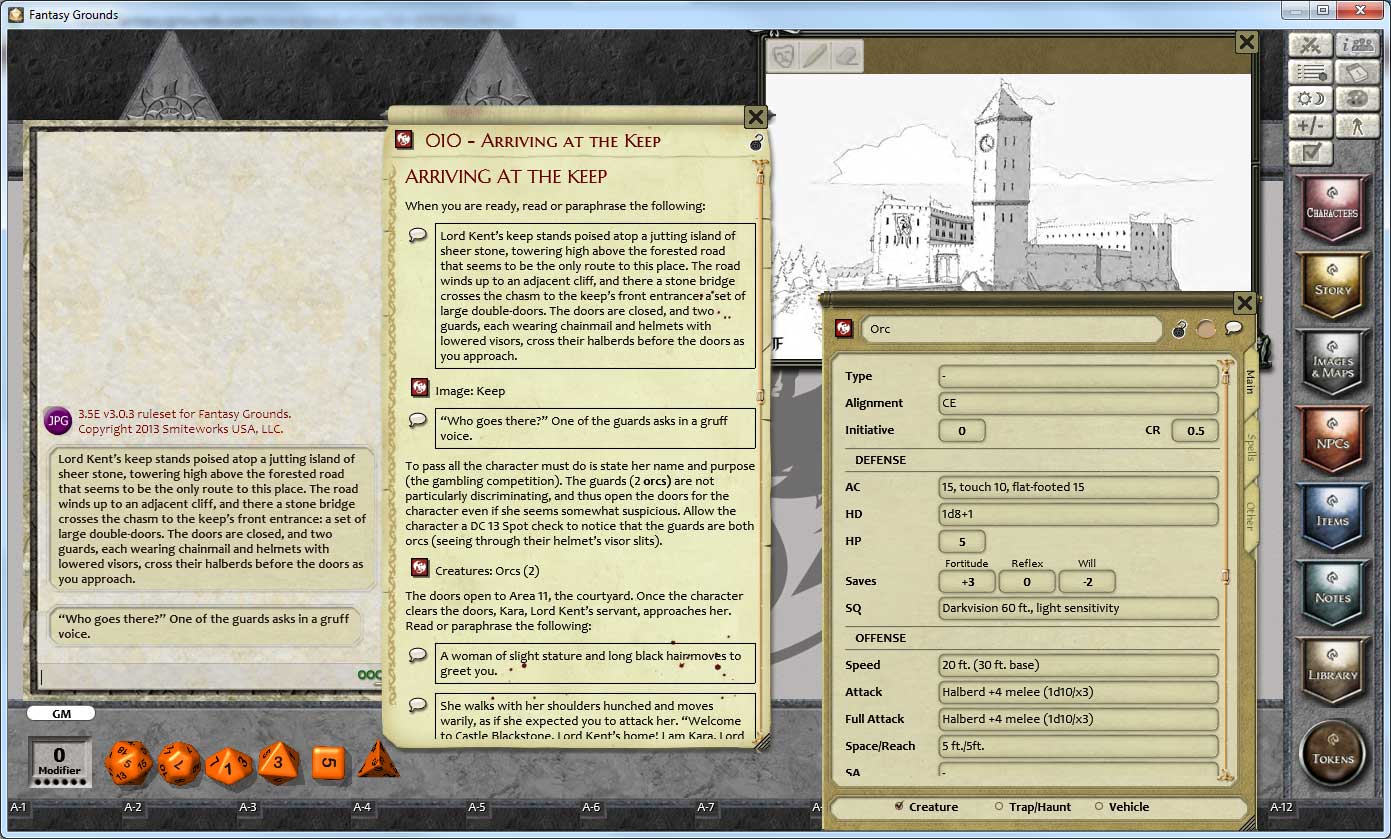Switch to the Other tab on Orc sheet
Viewport: 1391px width, 839px height.
tap(1250, 515)
